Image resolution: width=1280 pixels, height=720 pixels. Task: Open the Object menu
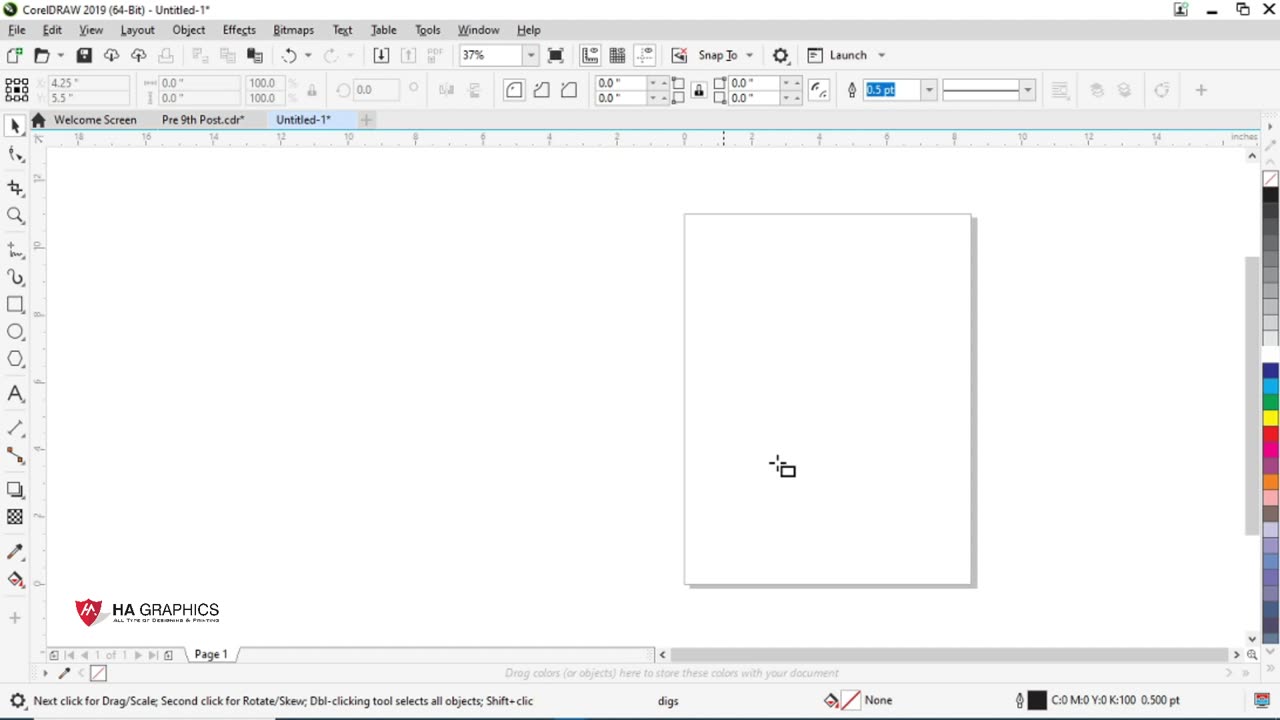[188, 30]
